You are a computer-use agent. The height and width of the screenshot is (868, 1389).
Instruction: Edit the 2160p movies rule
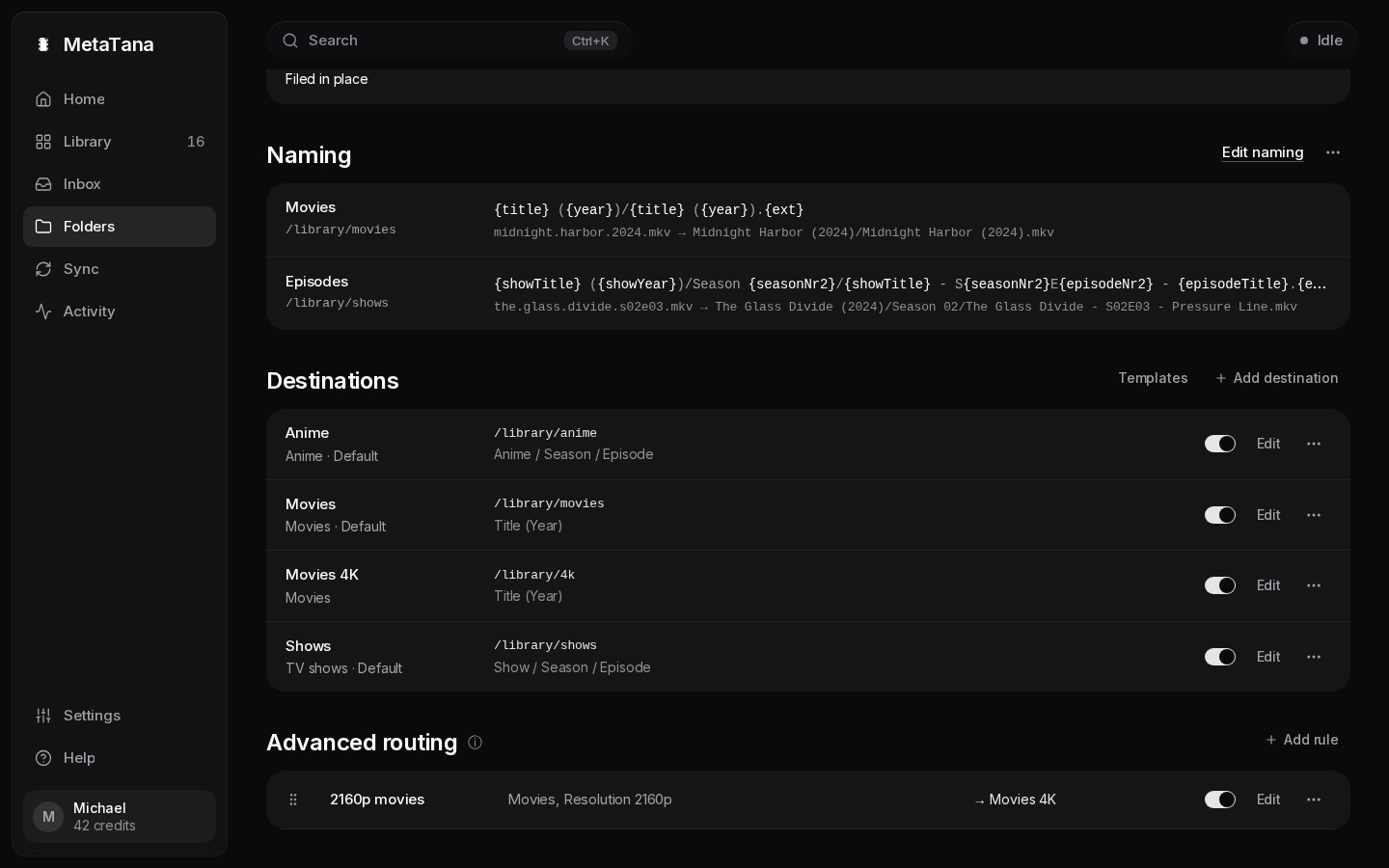[1268, 800]
